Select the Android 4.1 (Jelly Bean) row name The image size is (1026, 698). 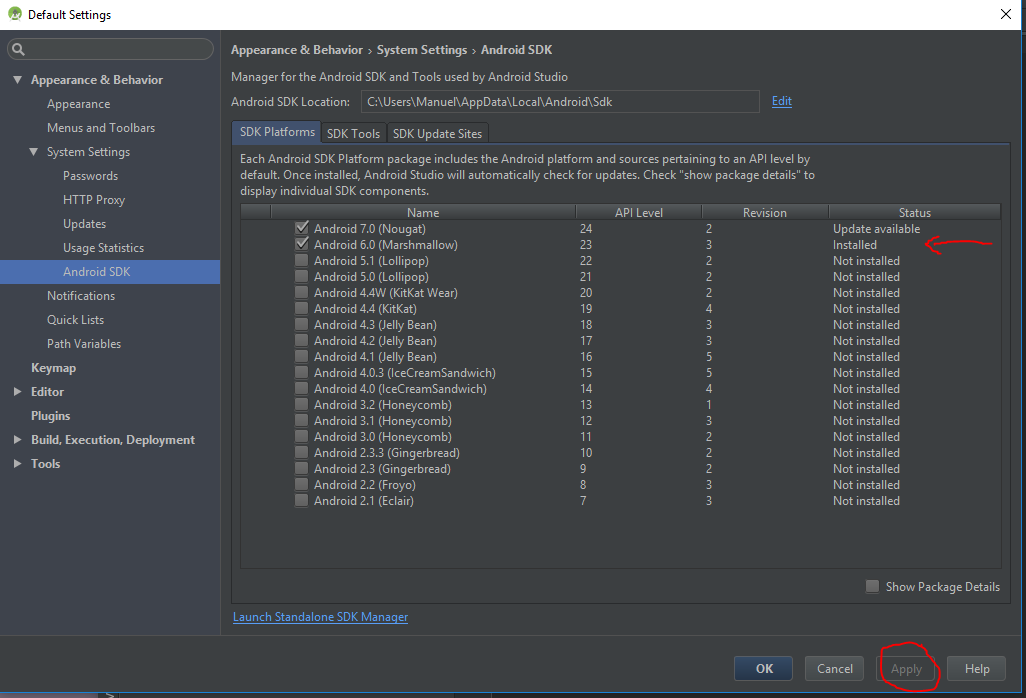(x=375, y=357)
